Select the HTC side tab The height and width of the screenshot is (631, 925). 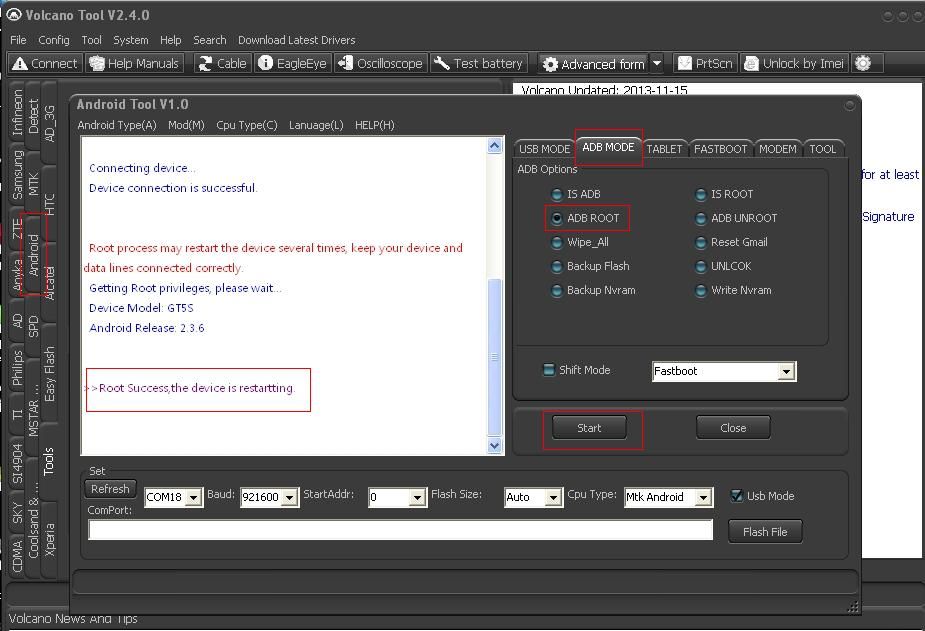click(50, 204)
